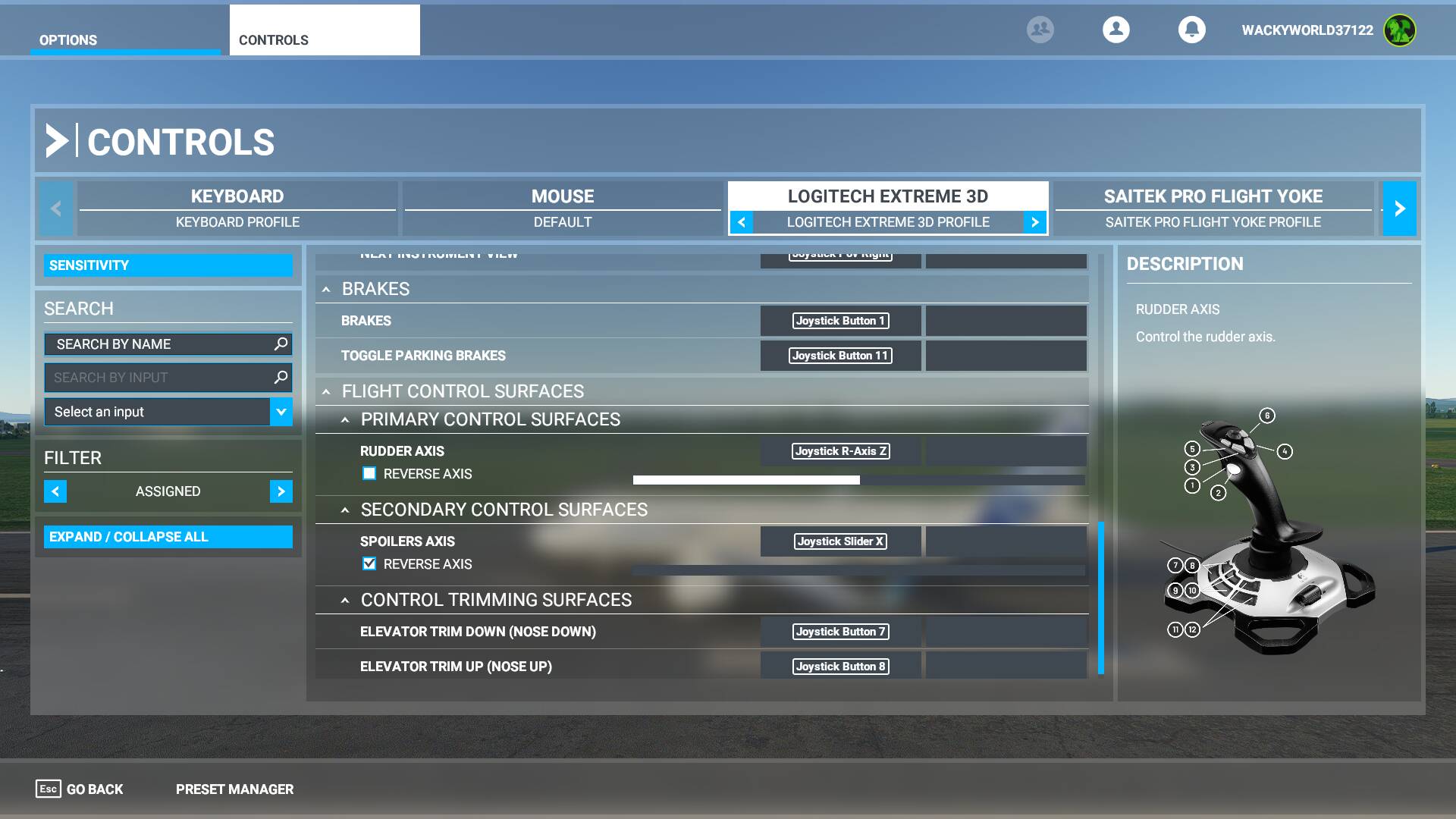Click the Joystick Button 11 binding for parking brakes

click(x=840, y=356)
